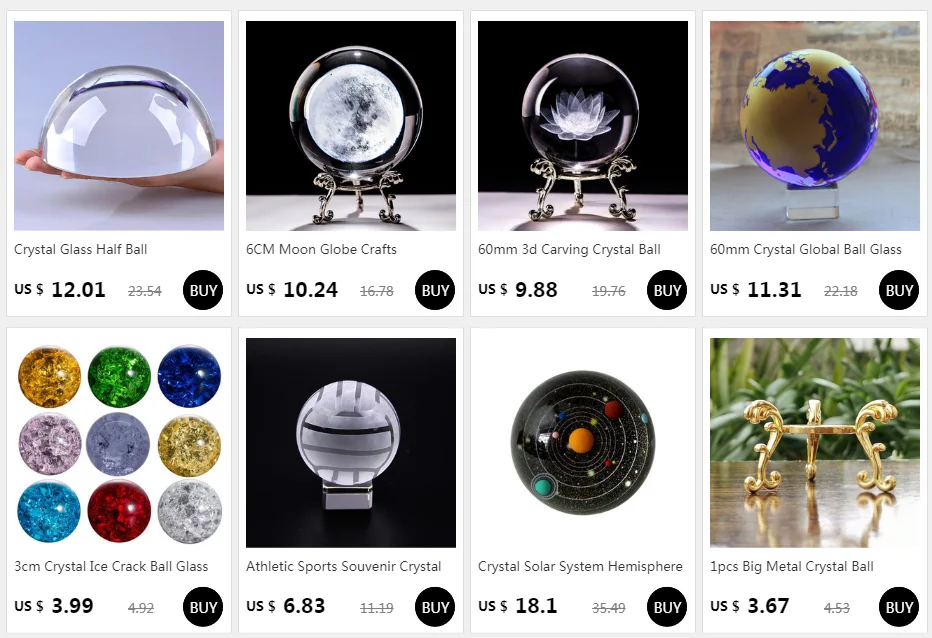
Task: Open the 6CM Moon Globe Crafts title link
Action: tap(322, 250)
